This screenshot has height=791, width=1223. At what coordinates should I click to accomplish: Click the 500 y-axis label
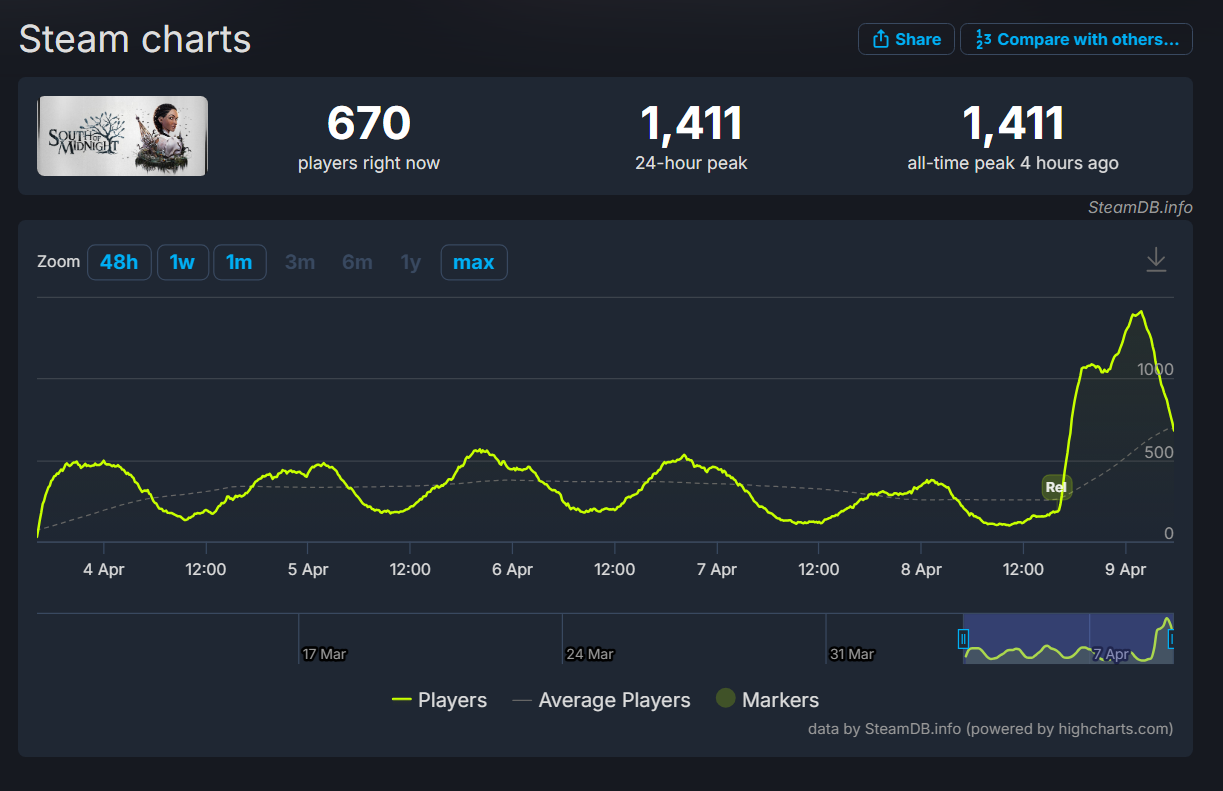coord(1160,452)
